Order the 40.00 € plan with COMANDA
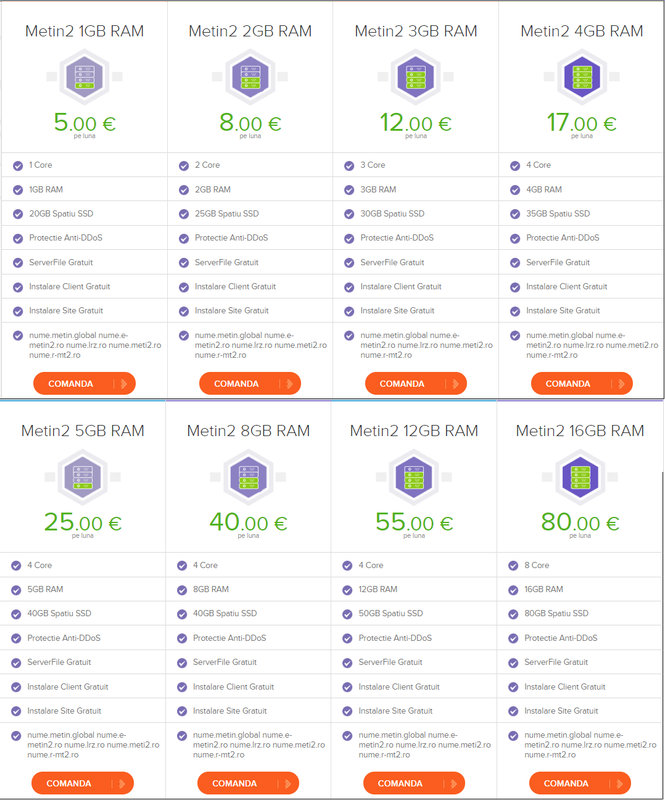Viewport: 665px width, 800px height. point(248,783)
